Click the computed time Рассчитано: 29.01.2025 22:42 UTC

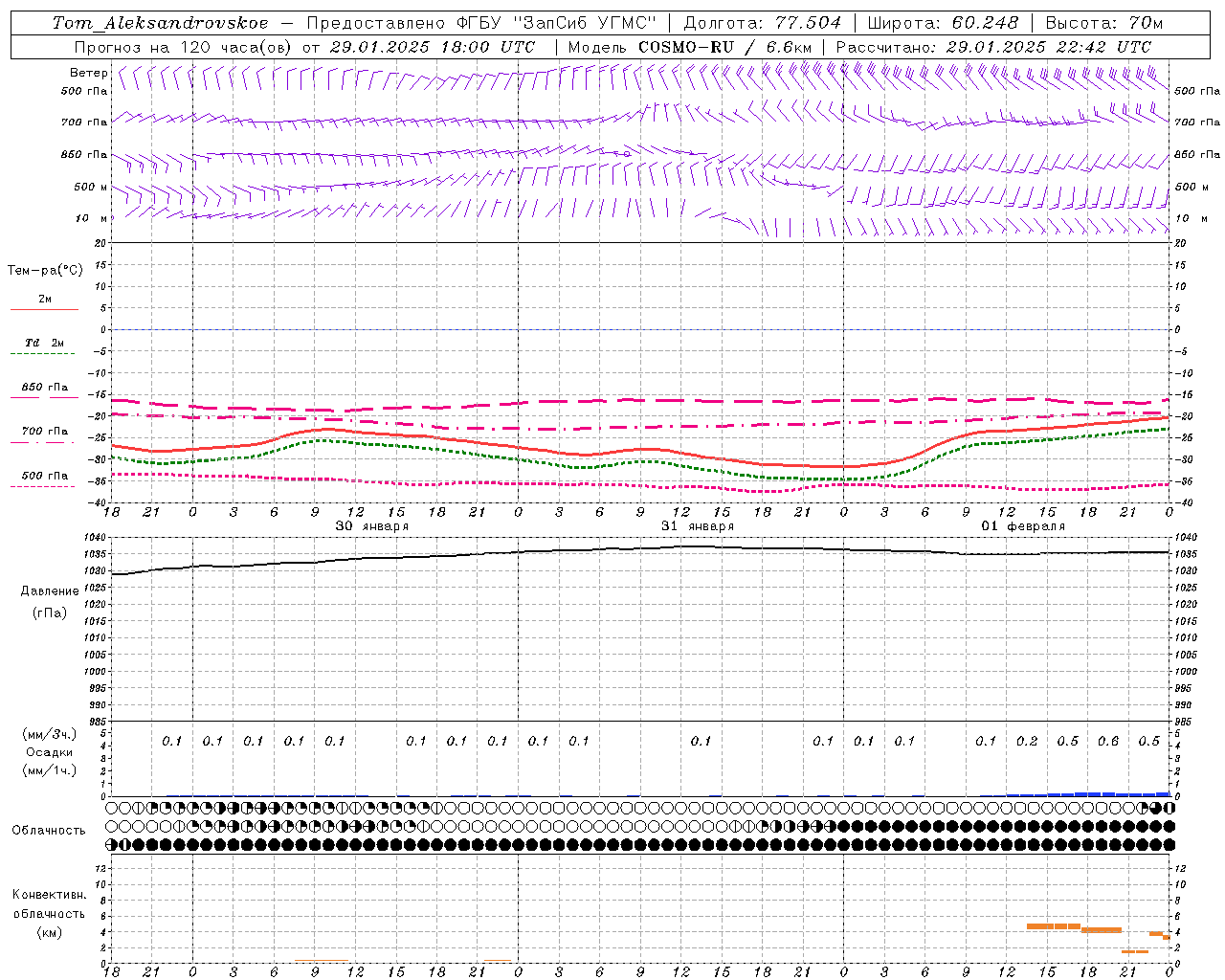pos(993,46)
